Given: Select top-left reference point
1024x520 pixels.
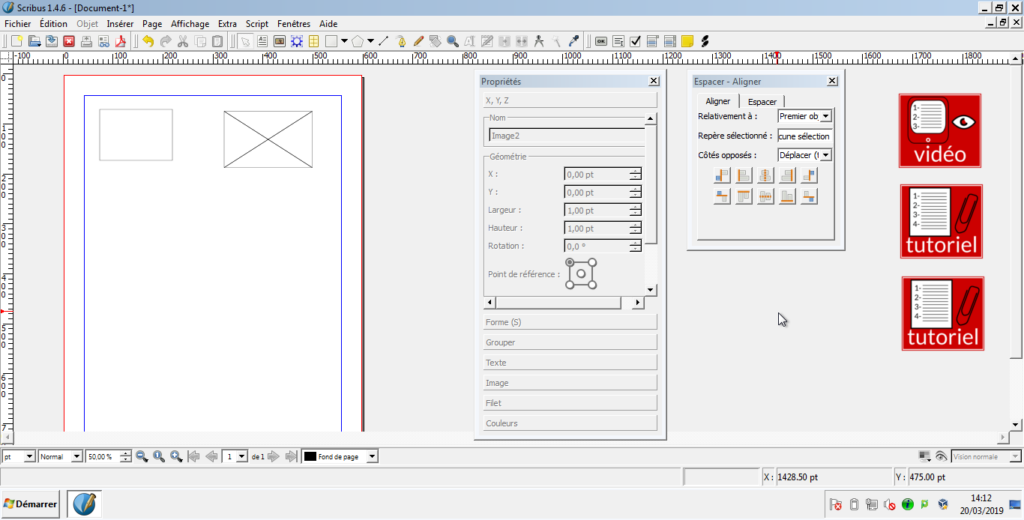Looking at the screenshot, I should click(x=570, y=263).
